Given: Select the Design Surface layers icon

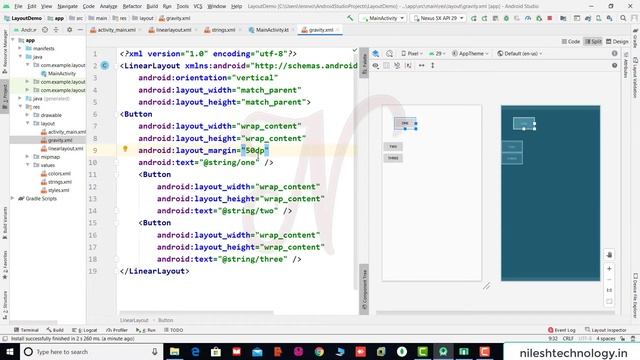Looking at the screenshot, I should [376, 53].
